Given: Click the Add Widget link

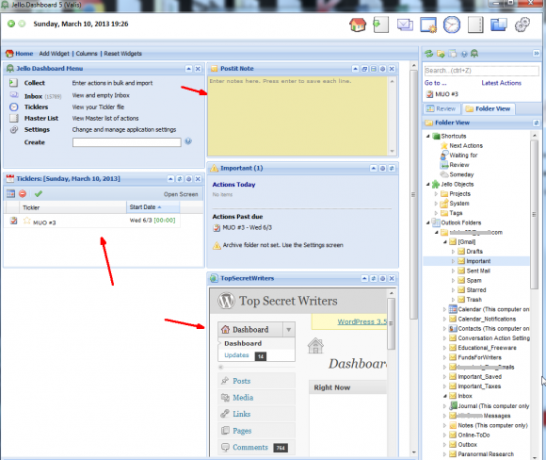Looking at the screenshot, I should click(54, 54).
